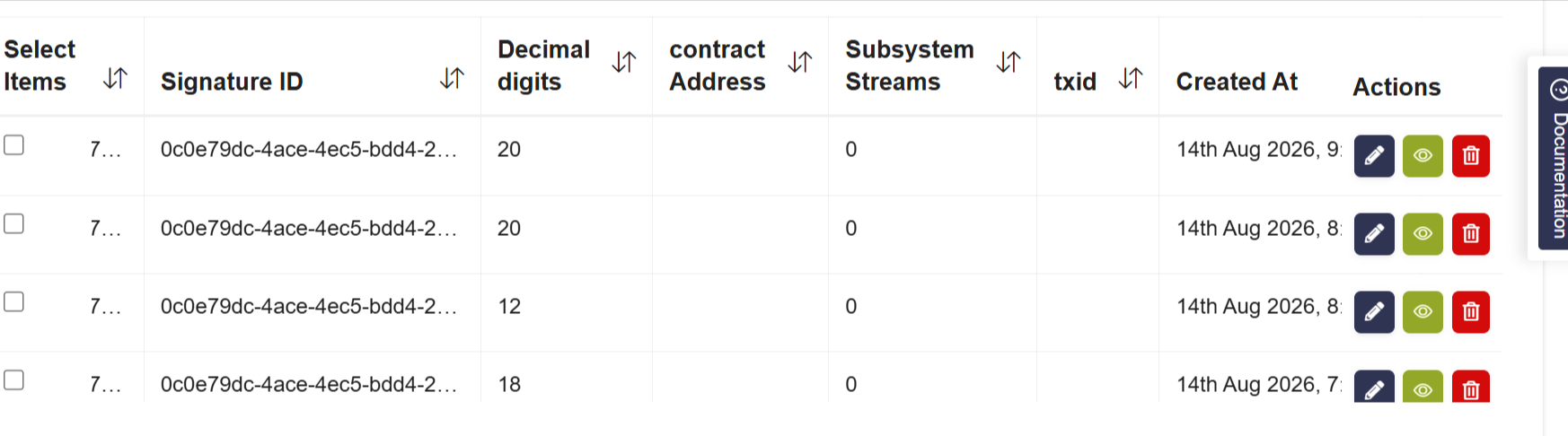Tick the second row's select checkbox
1568x436 pixels.
click(x=13, y=223)
